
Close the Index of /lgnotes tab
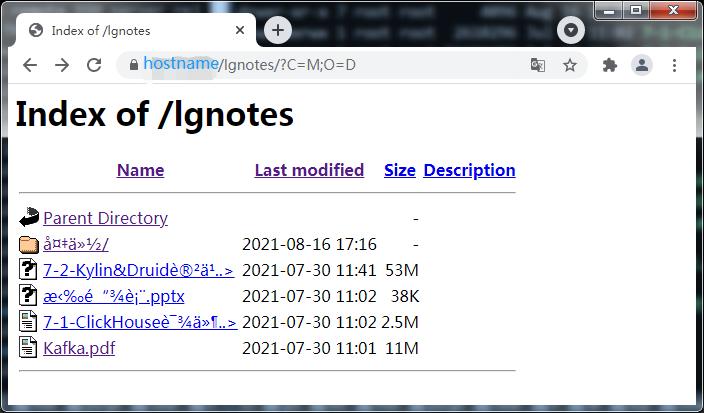coord(240,30)
